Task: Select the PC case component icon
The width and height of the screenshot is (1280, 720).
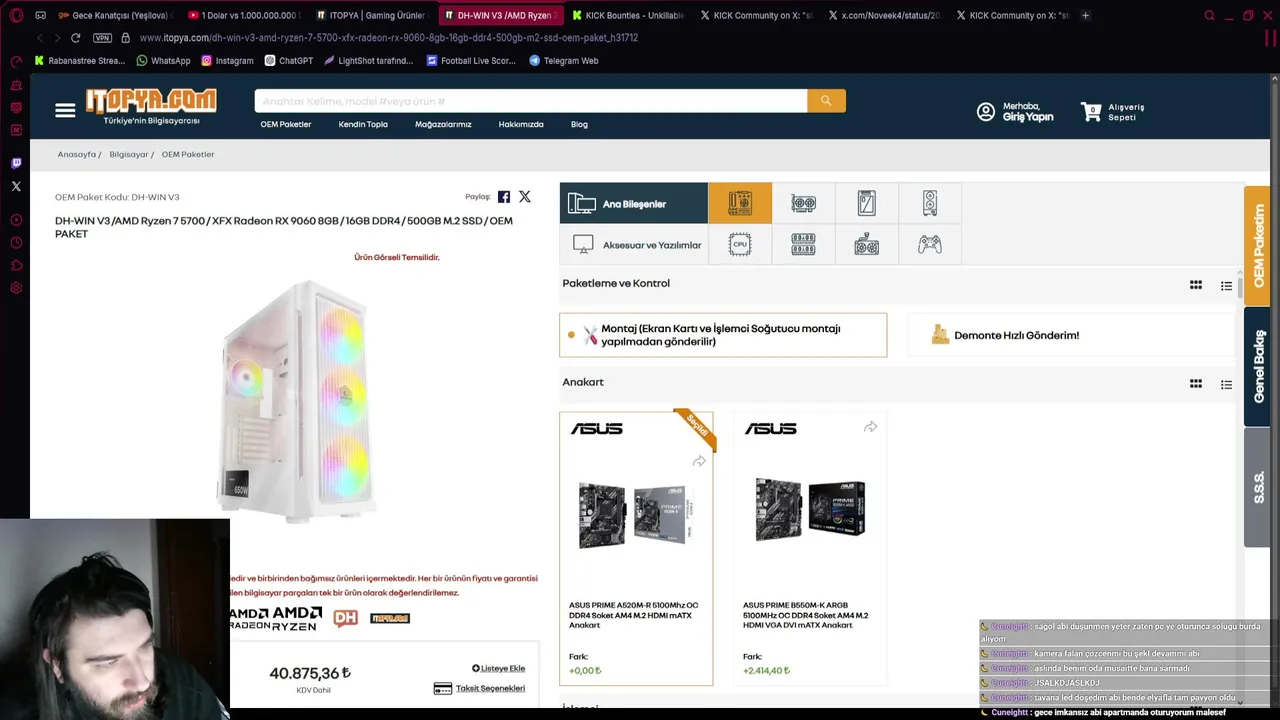Action: tap(930, 204)
